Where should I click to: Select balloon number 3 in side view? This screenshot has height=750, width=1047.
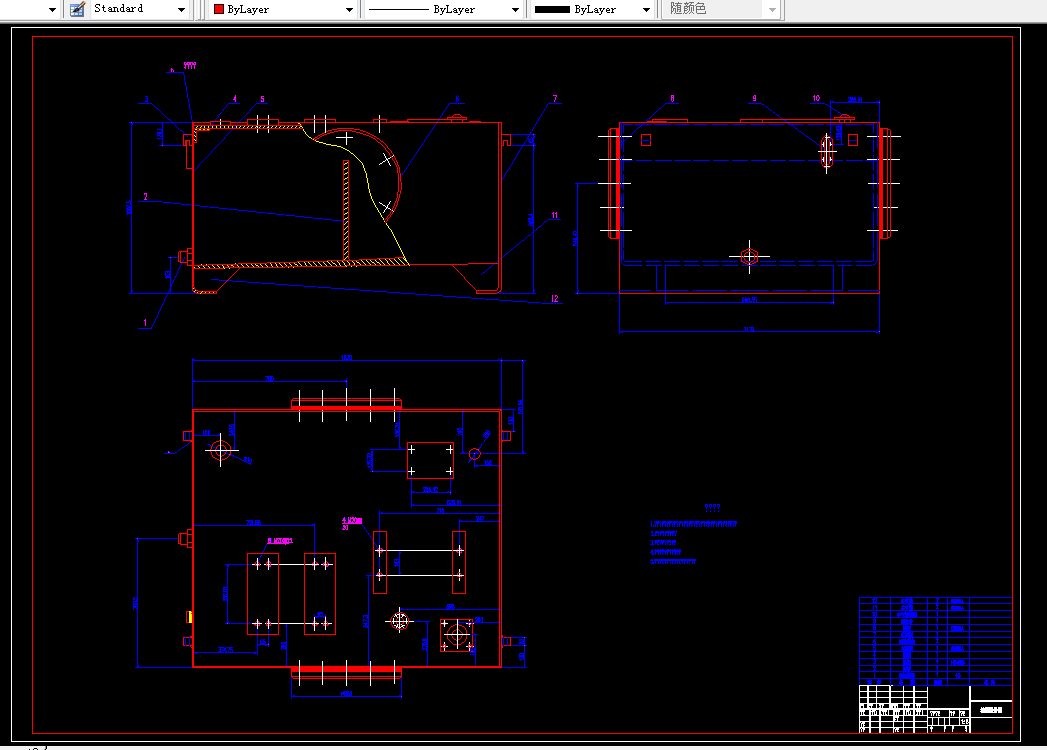pos(147,100)
